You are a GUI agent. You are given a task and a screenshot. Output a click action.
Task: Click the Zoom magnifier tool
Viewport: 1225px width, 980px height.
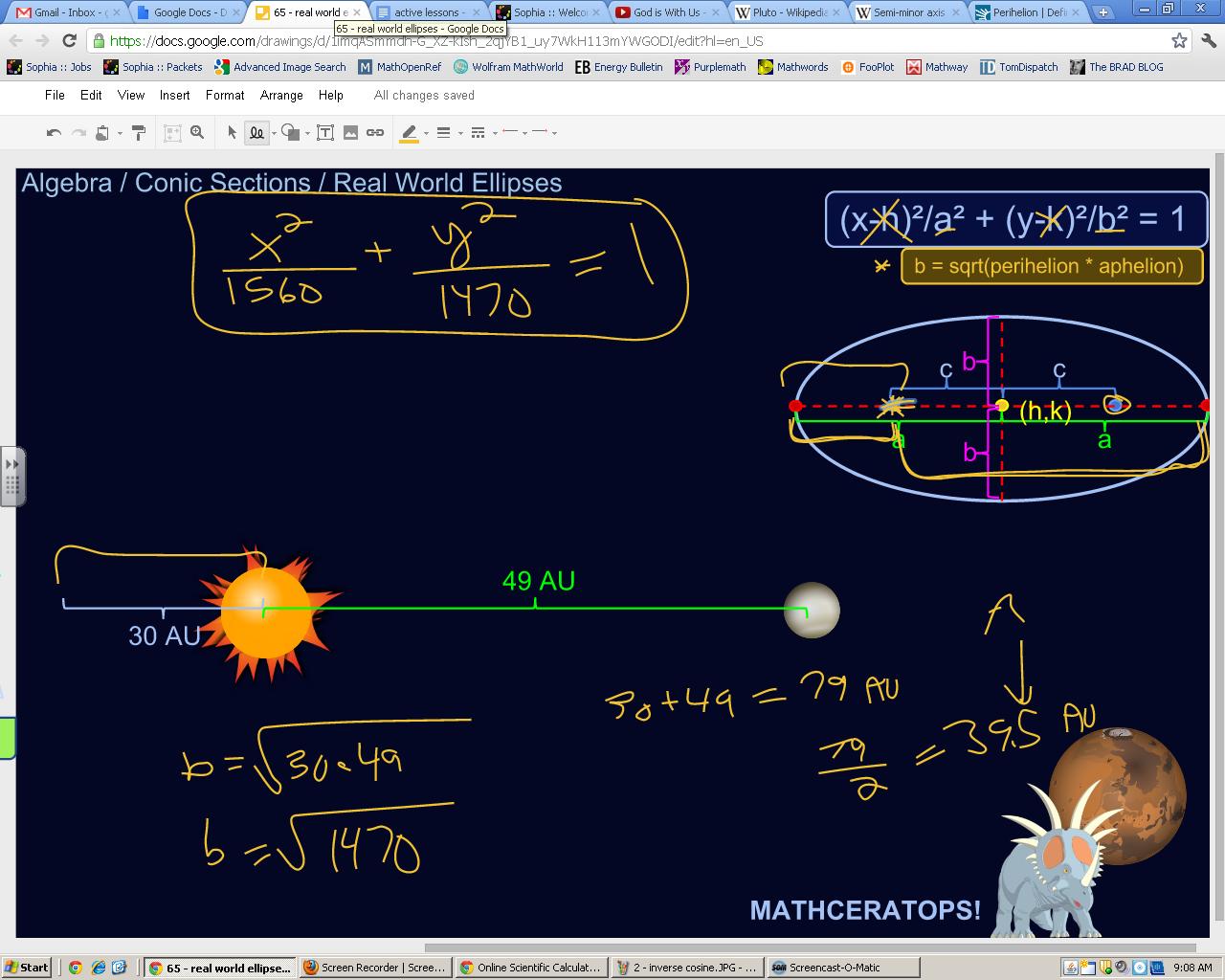(x=197, y=133)
